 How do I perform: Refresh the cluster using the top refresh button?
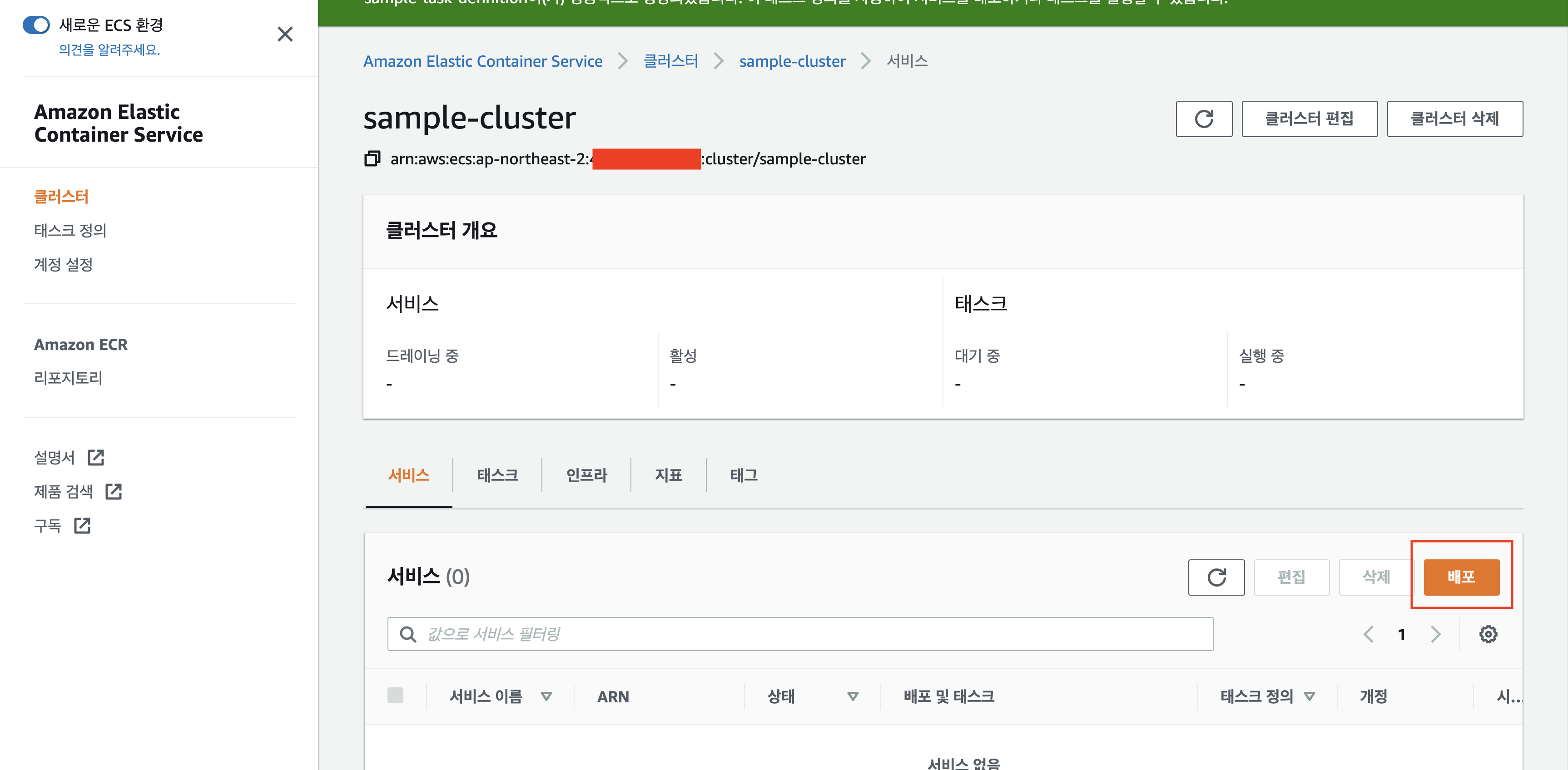click(1204, 118)
